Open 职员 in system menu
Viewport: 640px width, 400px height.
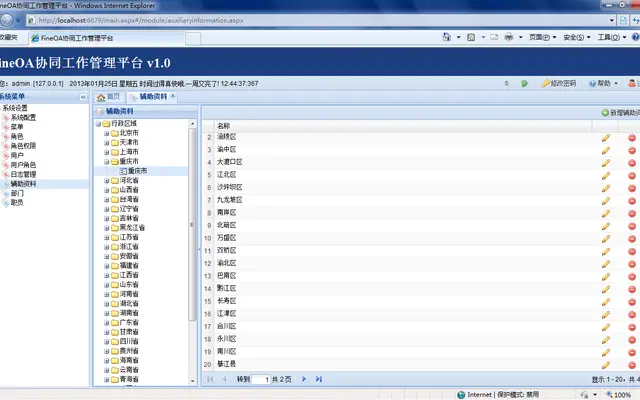pyautogui.click(x=17, y=202)
